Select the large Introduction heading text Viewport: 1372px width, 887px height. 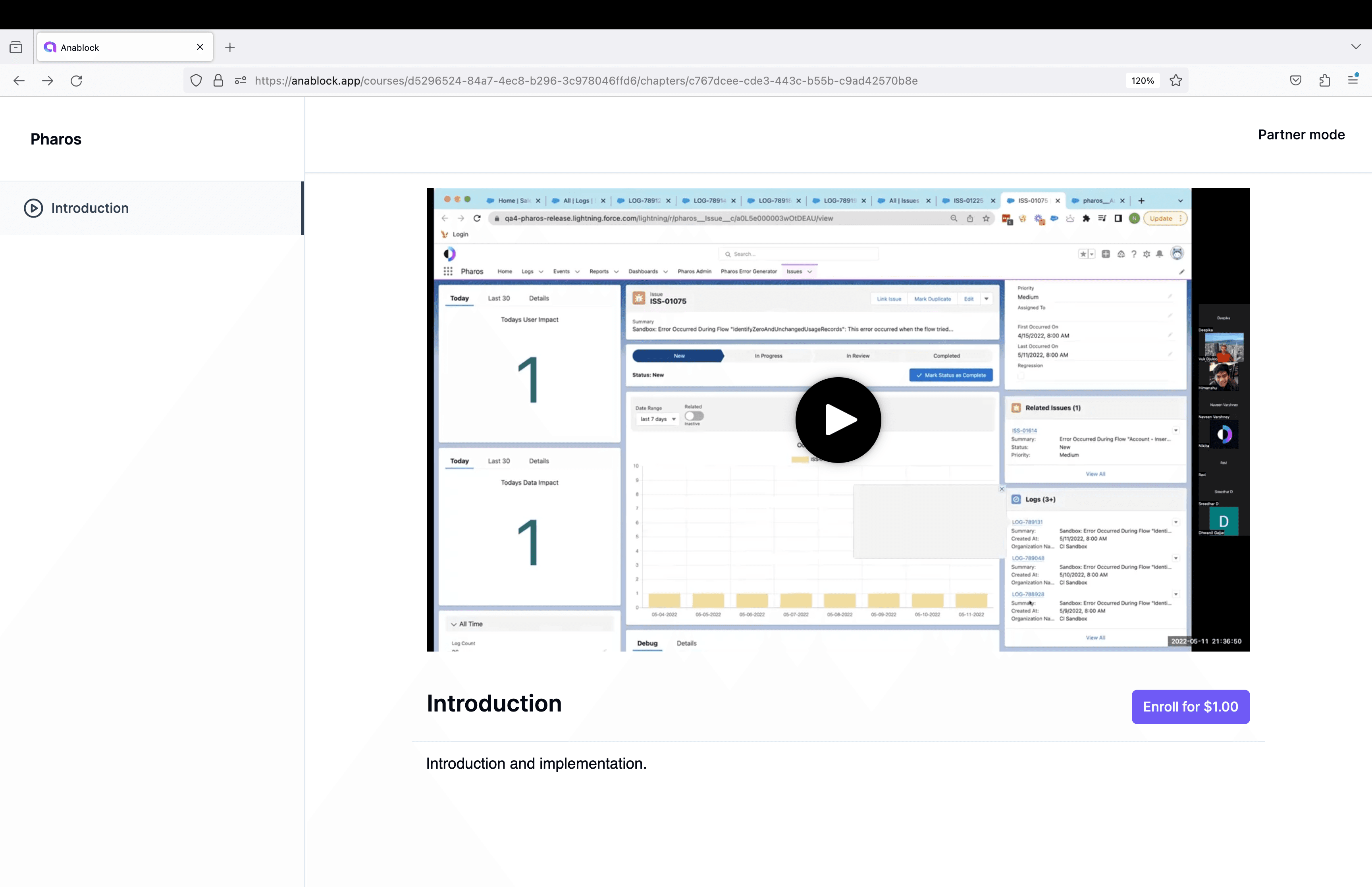point(494,704)
